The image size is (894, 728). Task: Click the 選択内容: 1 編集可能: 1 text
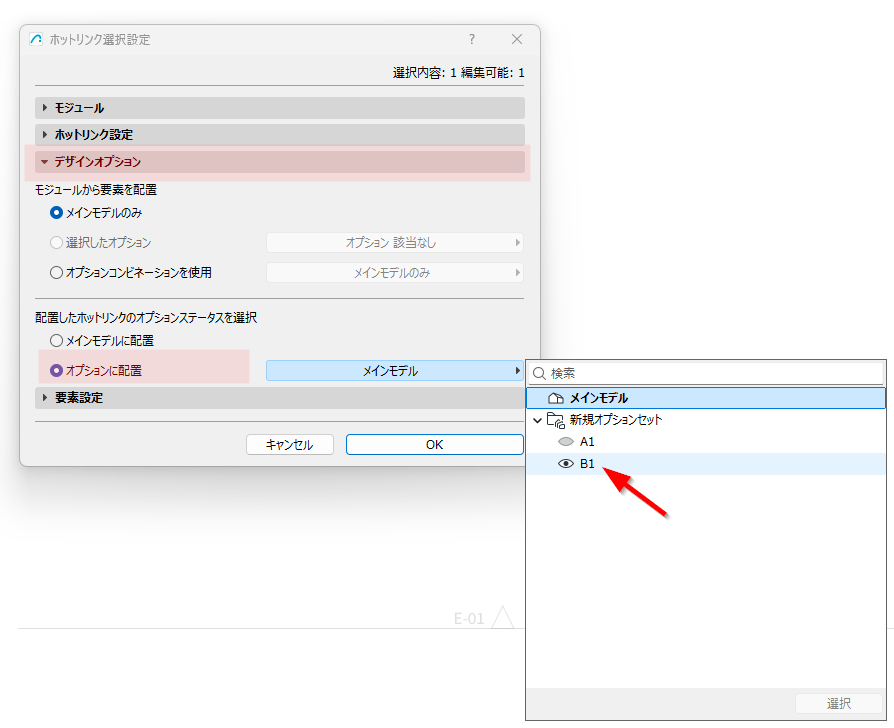458,73
